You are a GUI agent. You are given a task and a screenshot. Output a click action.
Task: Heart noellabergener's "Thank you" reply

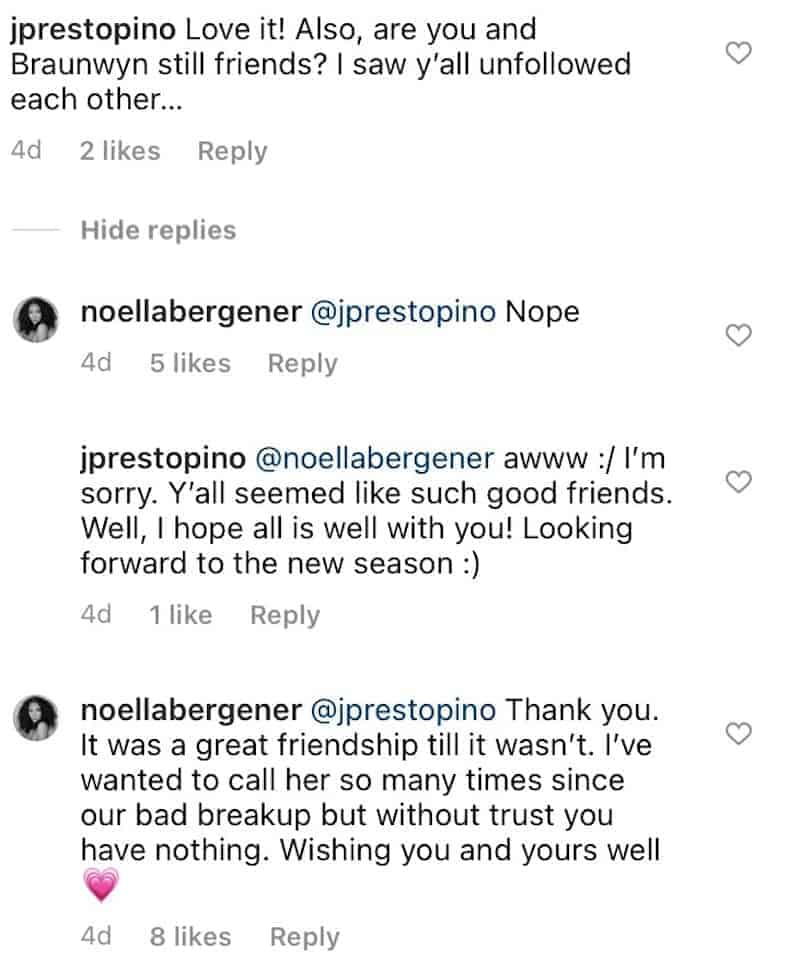(737, 735)
